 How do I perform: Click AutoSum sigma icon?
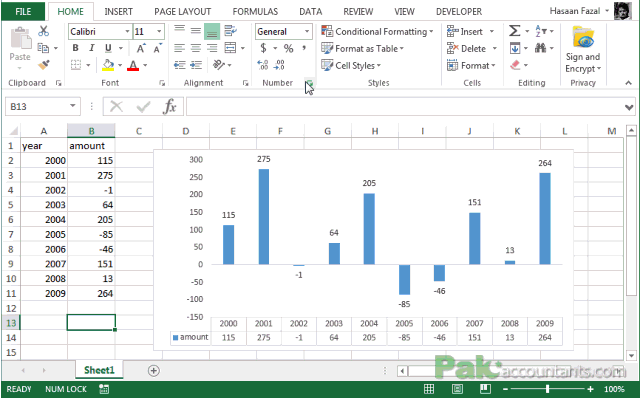click(x=515, y=31)
